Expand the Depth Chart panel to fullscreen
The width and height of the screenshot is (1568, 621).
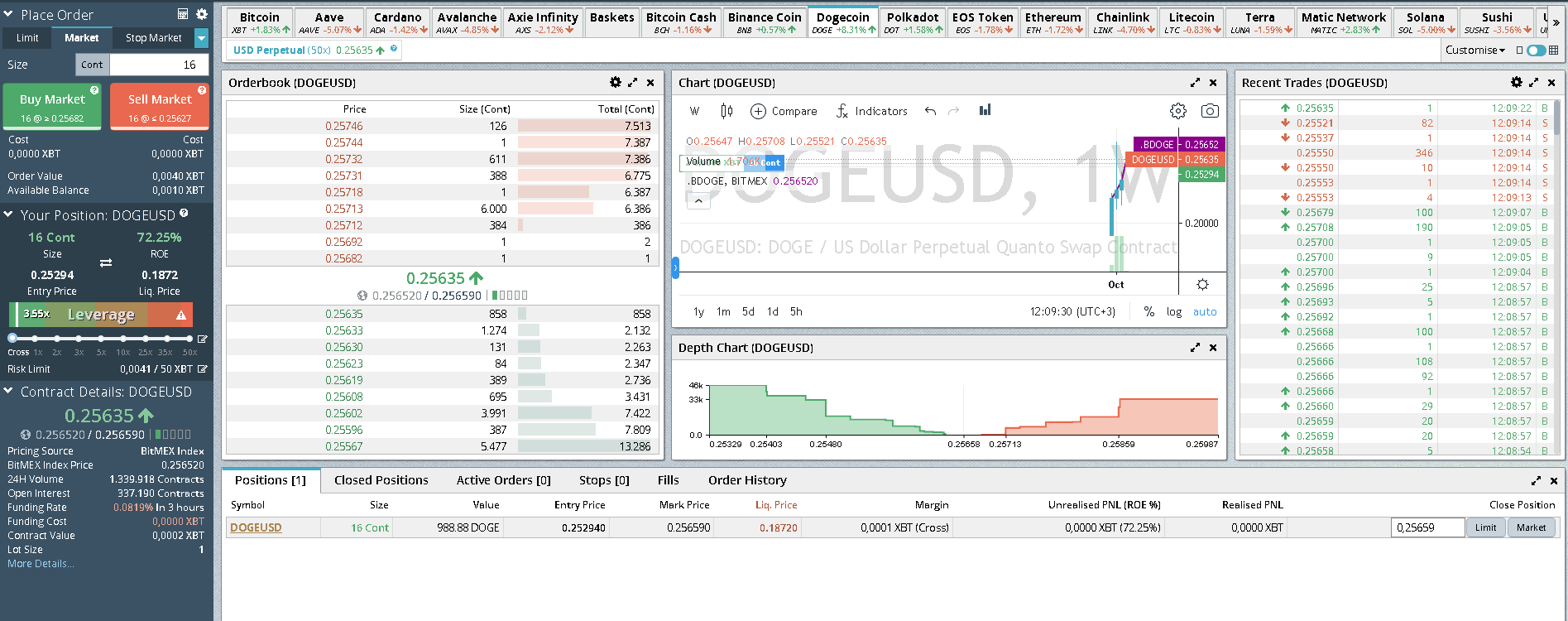(x=1195, y=347)
